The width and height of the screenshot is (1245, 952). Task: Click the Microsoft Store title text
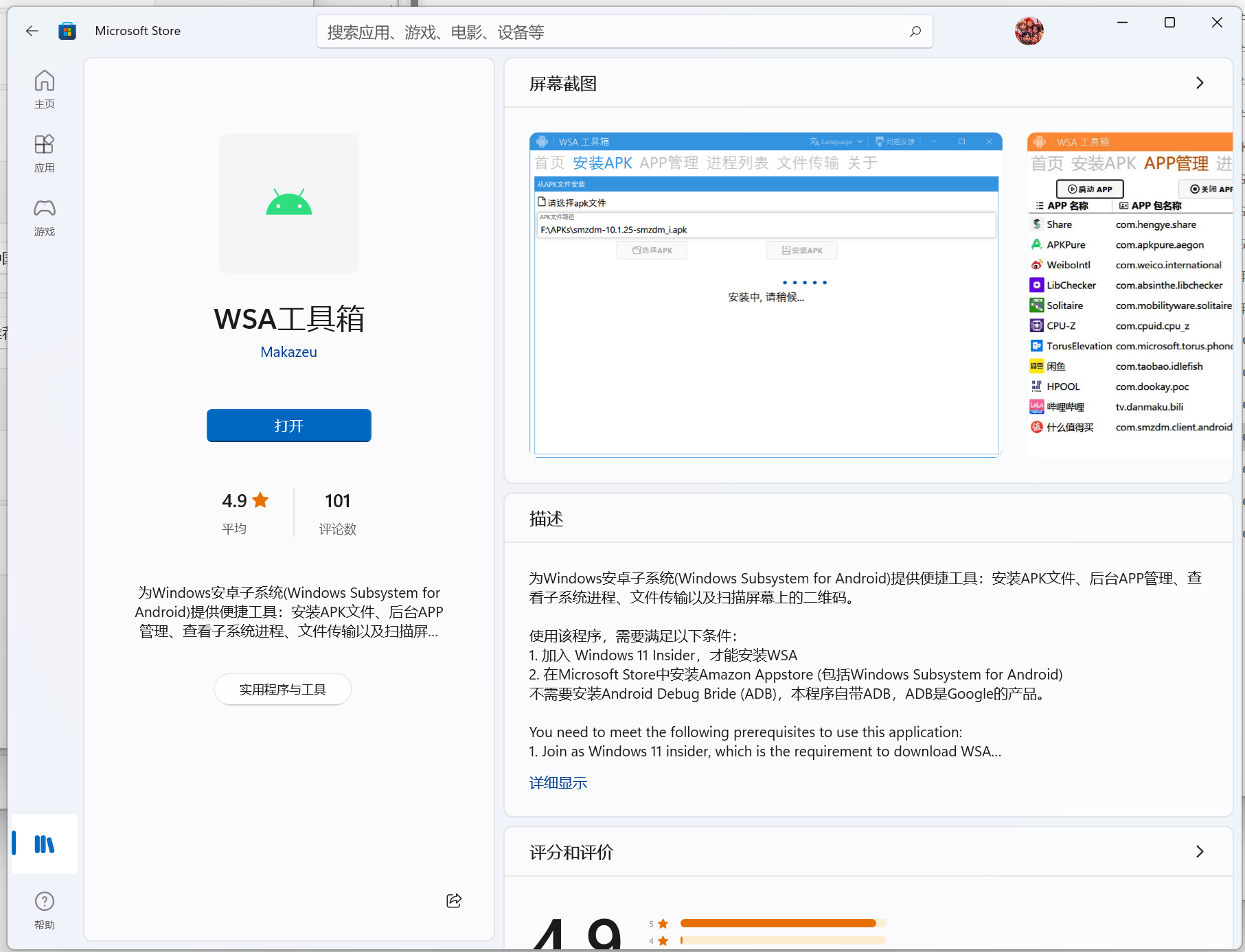point(138,31)
